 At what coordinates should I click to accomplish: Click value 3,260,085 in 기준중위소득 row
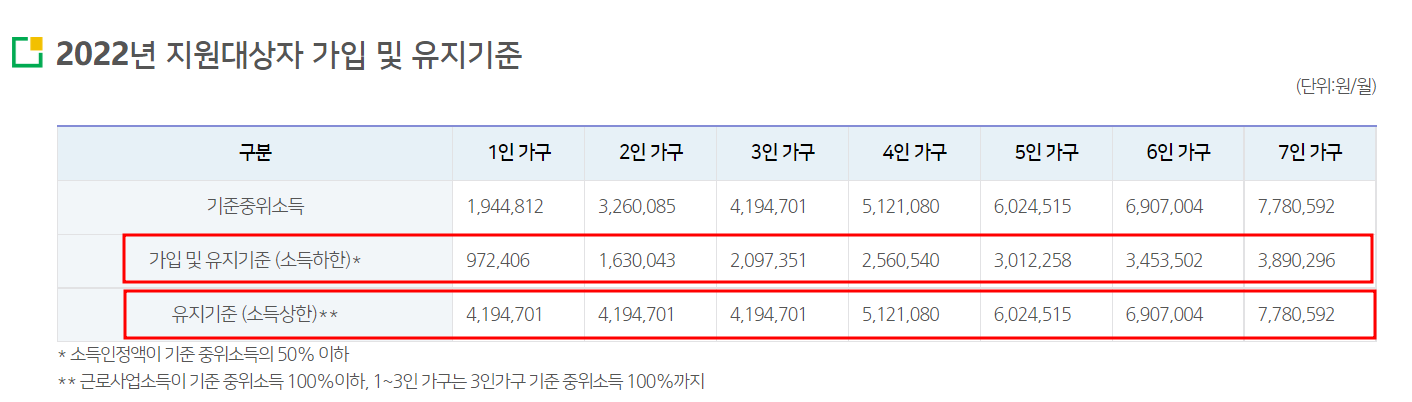(x=637, y=207)
